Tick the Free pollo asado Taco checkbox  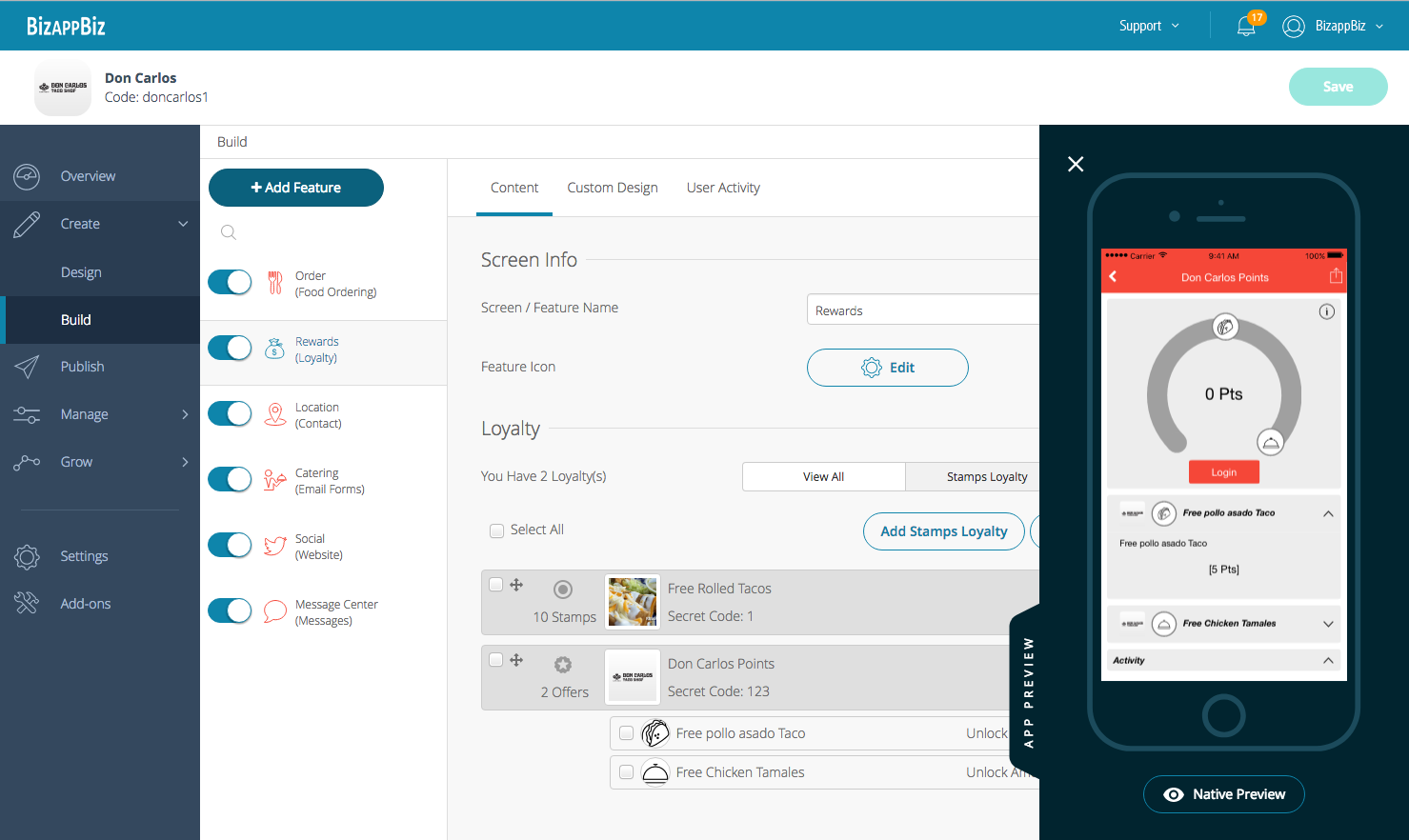click(626, 733)
